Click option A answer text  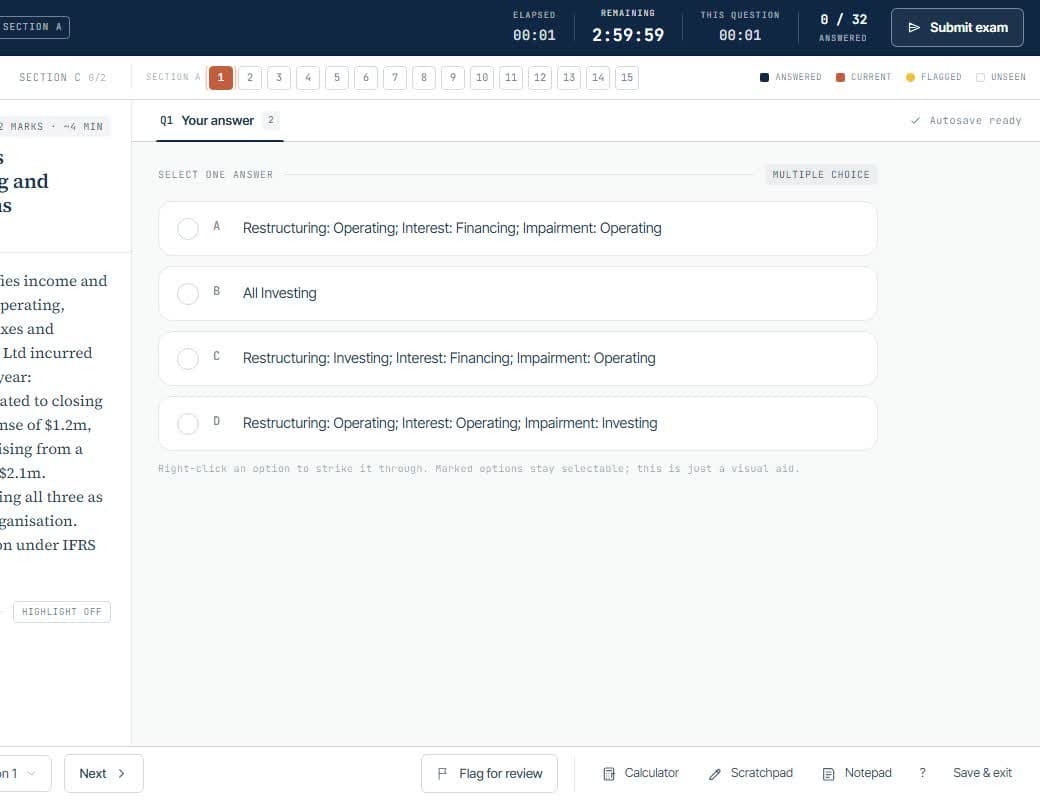452,228
